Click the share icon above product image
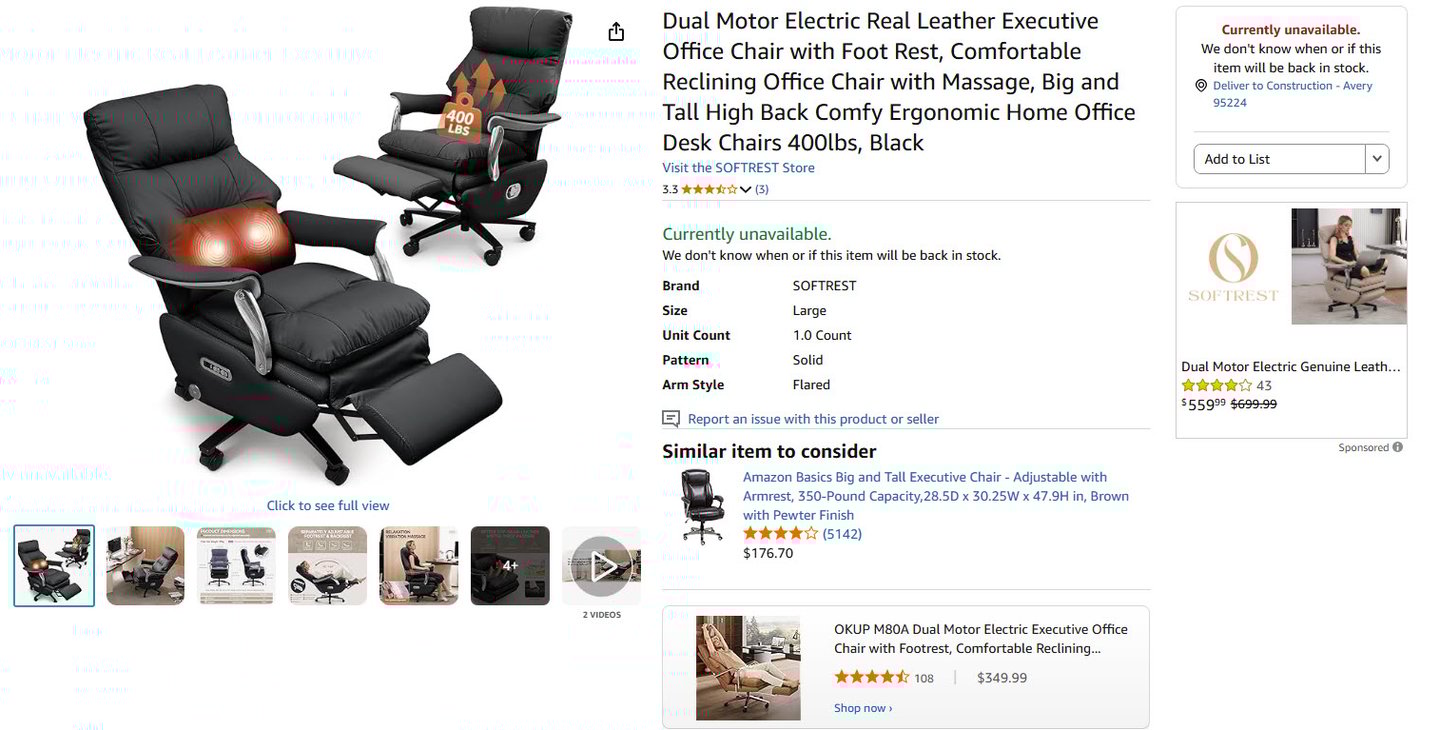Image resolution: width=1440 pixels, height=730 pixels. pos(616,31)
